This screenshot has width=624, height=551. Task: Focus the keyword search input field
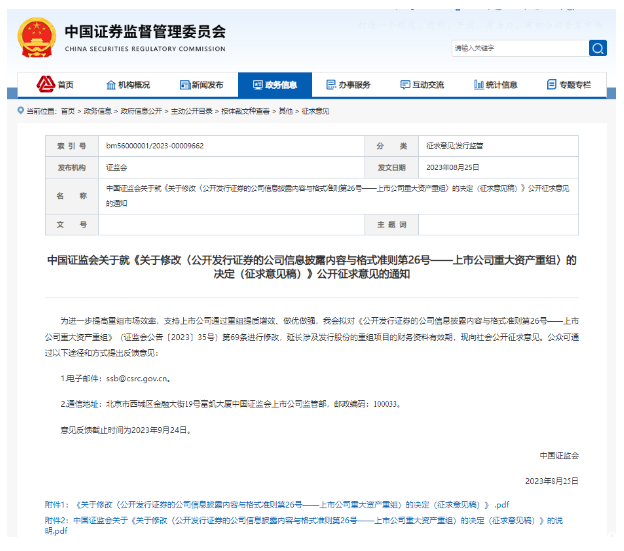[x=518, y=47]
